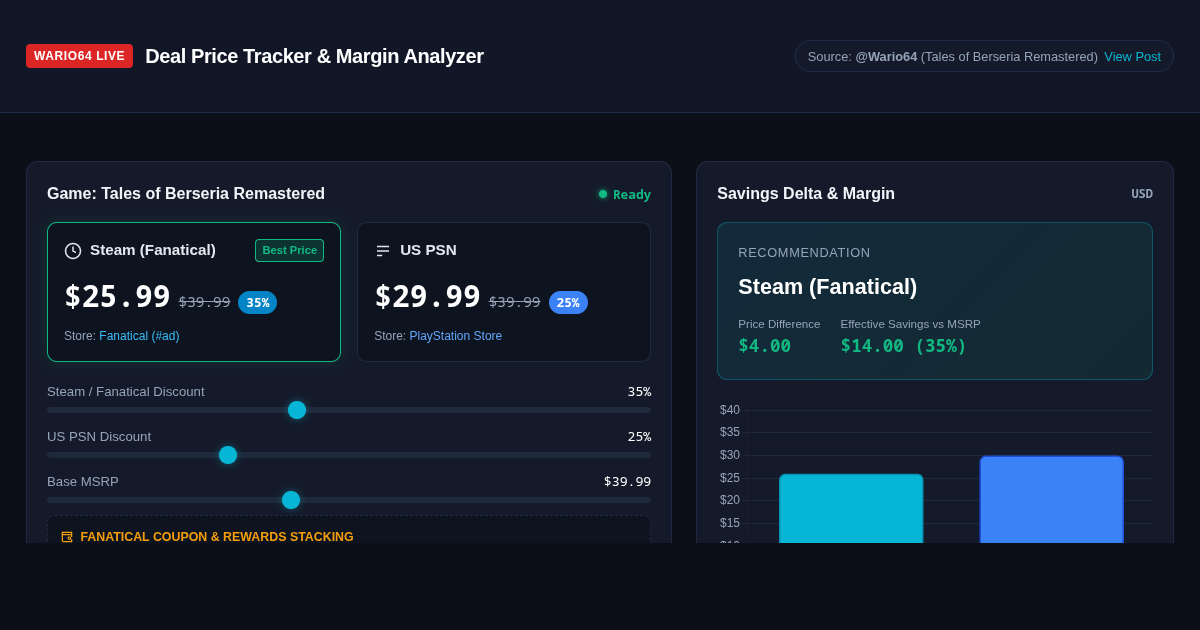
Task: Click the $20 chart axis label
Action: coord(730,500)
